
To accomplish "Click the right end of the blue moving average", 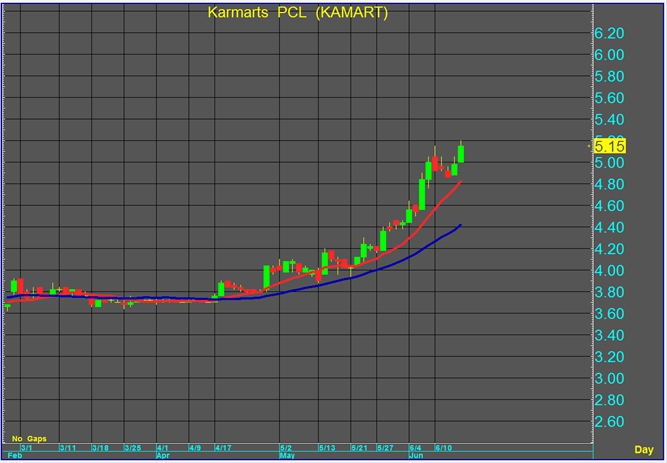I will tap(461, 225).
